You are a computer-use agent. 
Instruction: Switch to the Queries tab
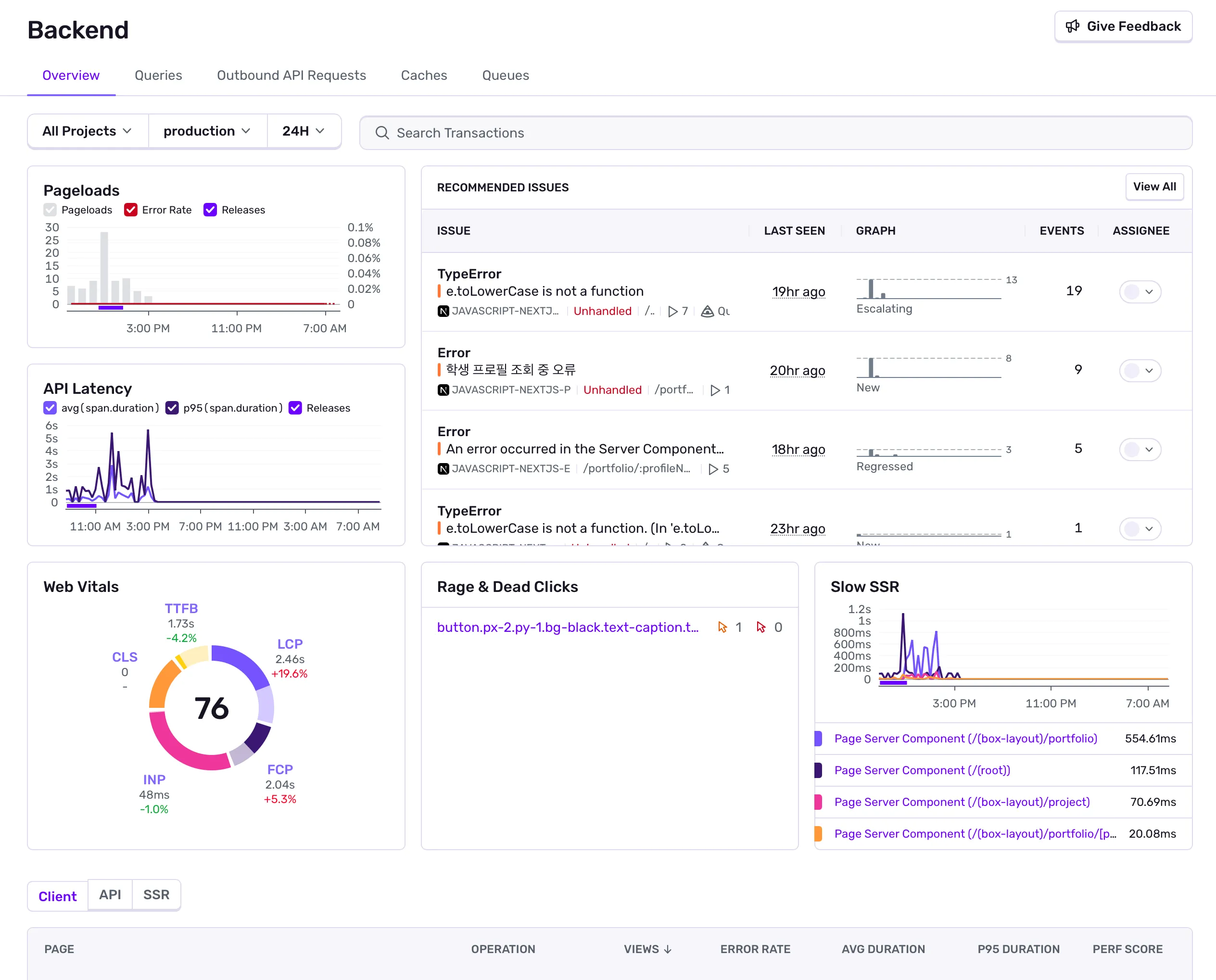coord(158,75)
